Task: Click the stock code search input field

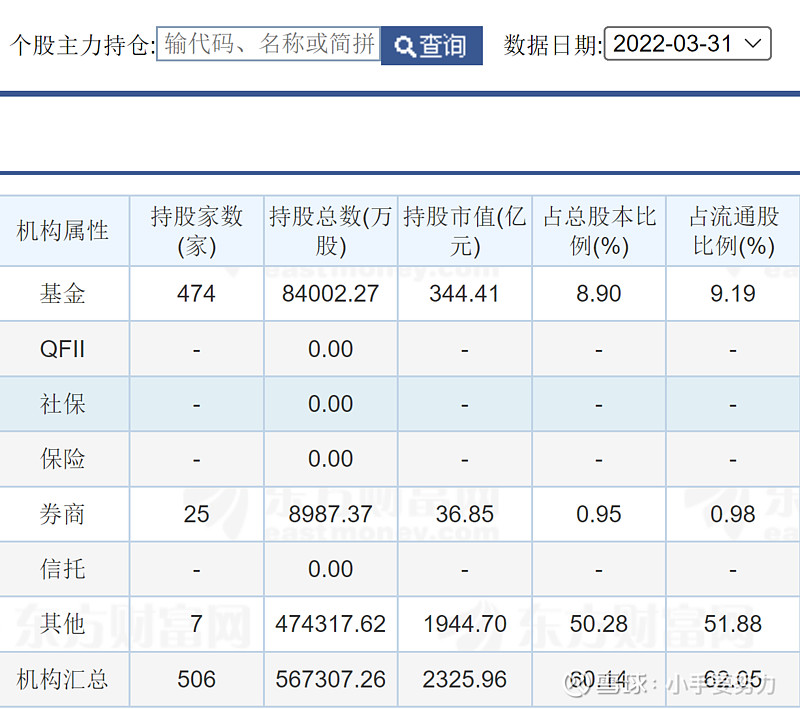Action: [268, 44]
